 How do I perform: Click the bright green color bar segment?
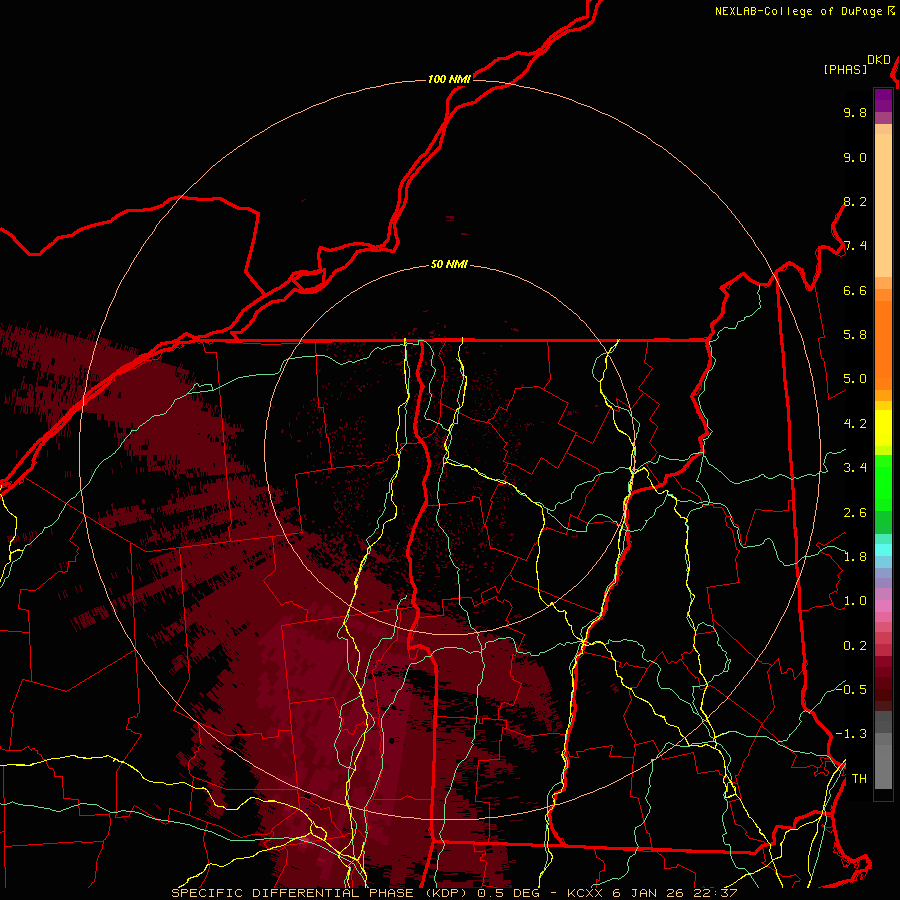click(883, 481)
